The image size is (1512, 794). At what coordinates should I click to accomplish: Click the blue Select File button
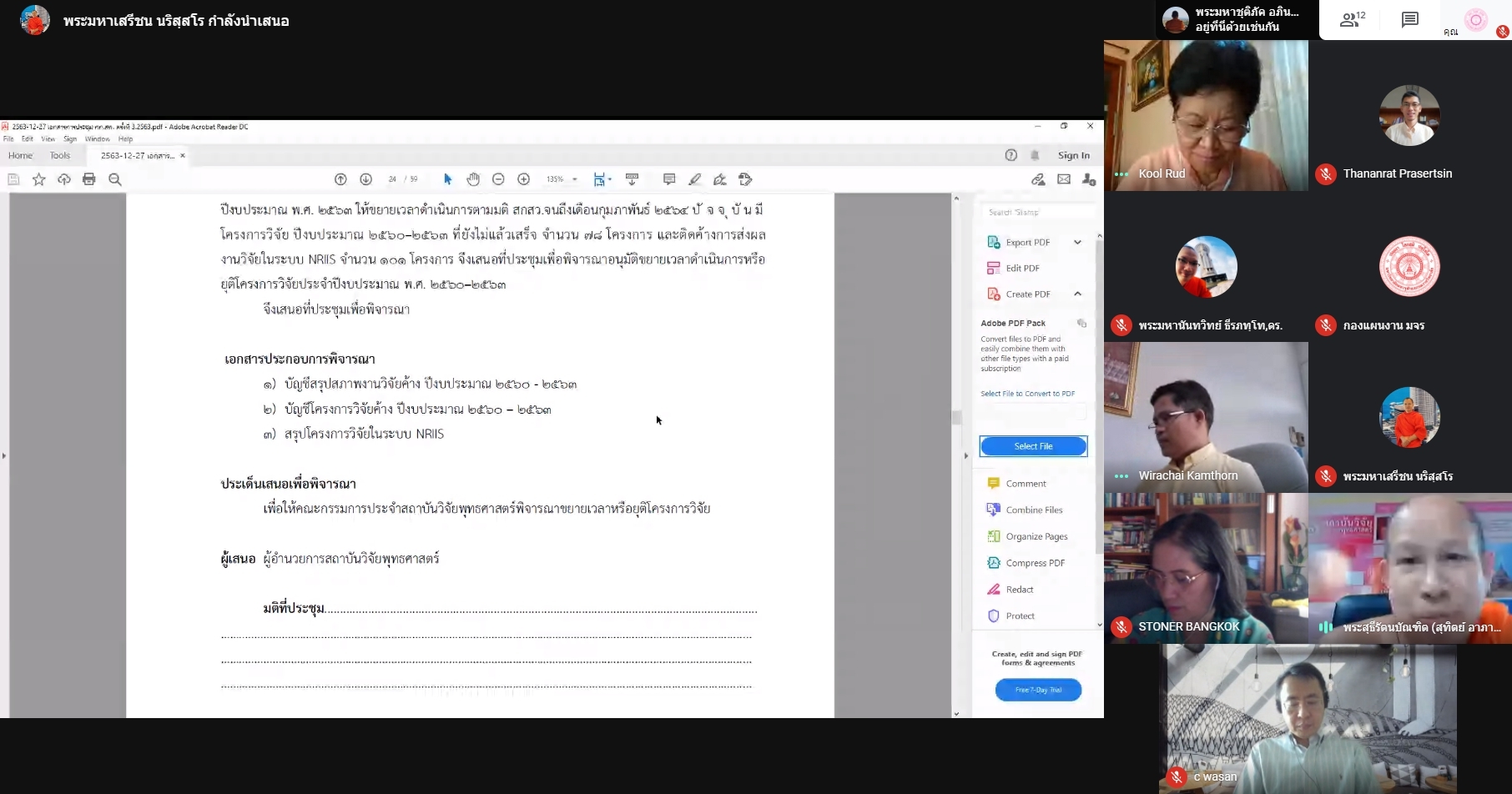point(1033,446)
